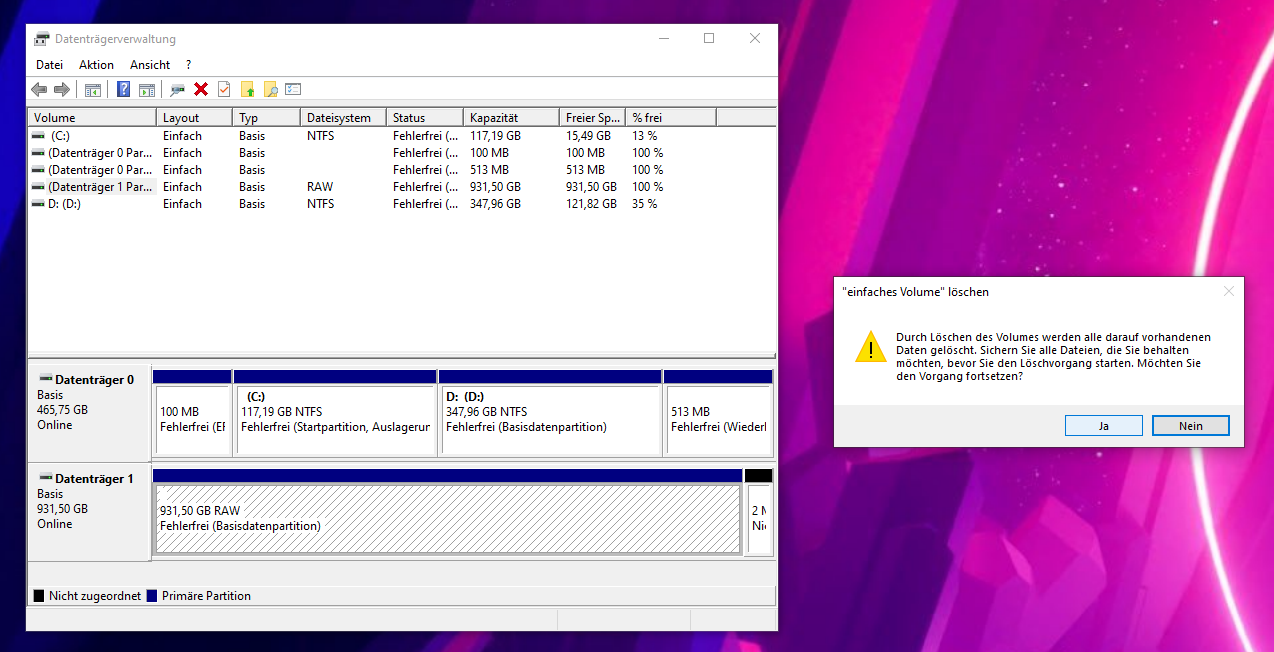Open the Datei menu
Screen dimensions: 1274x652
[x=49, y=65]
